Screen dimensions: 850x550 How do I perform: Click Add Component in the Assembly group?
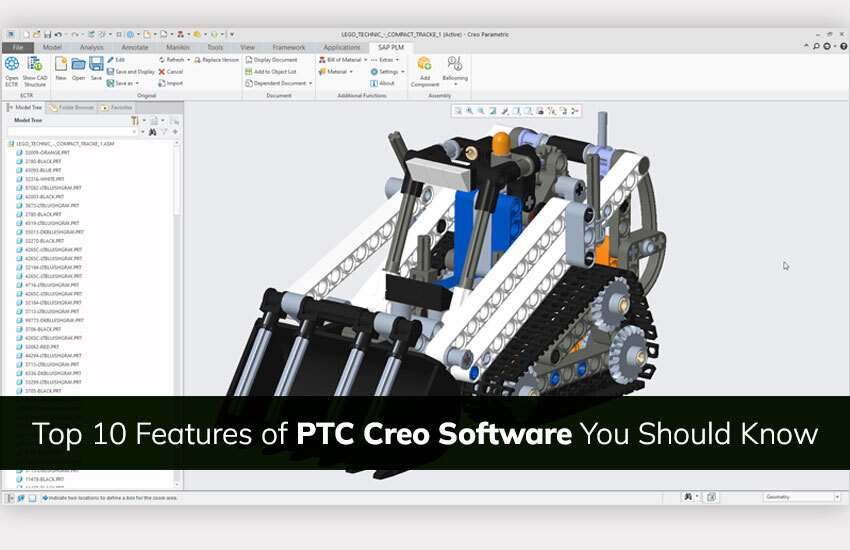(x=424, y=71)
